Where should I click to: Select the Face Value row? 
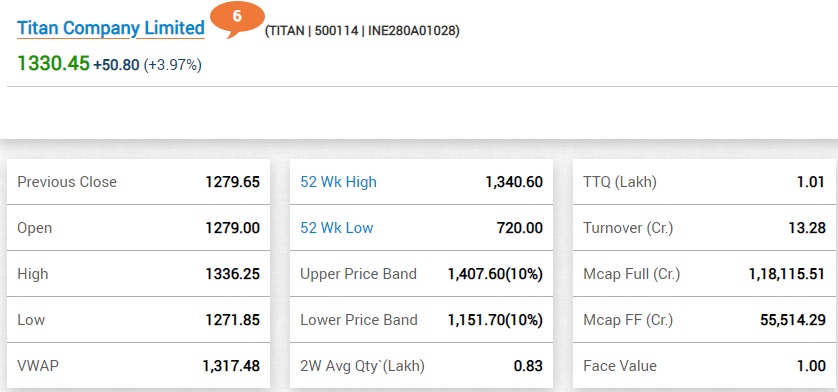(x=704, y=366)
